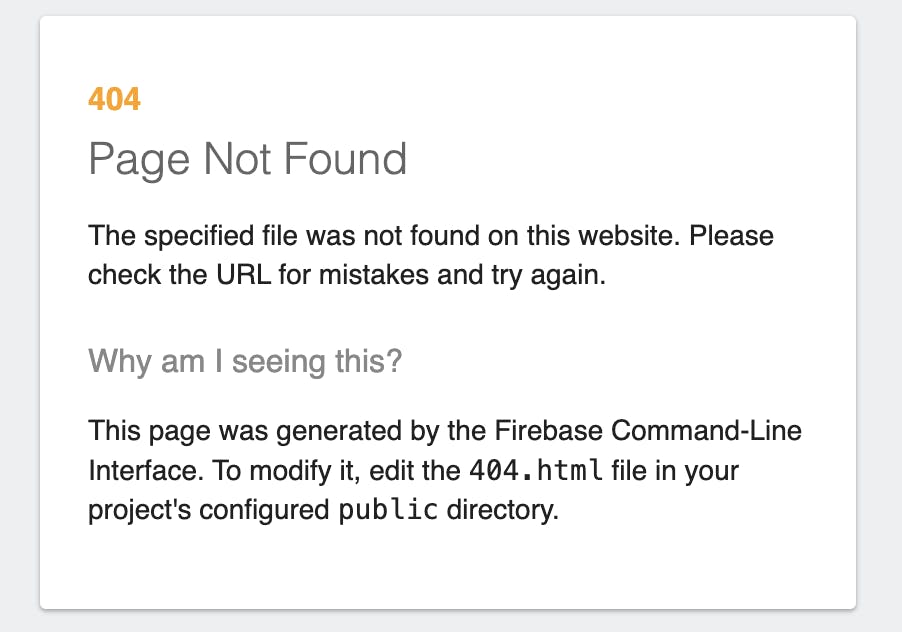Click the word Interface in the paragraph

[146, 470]
